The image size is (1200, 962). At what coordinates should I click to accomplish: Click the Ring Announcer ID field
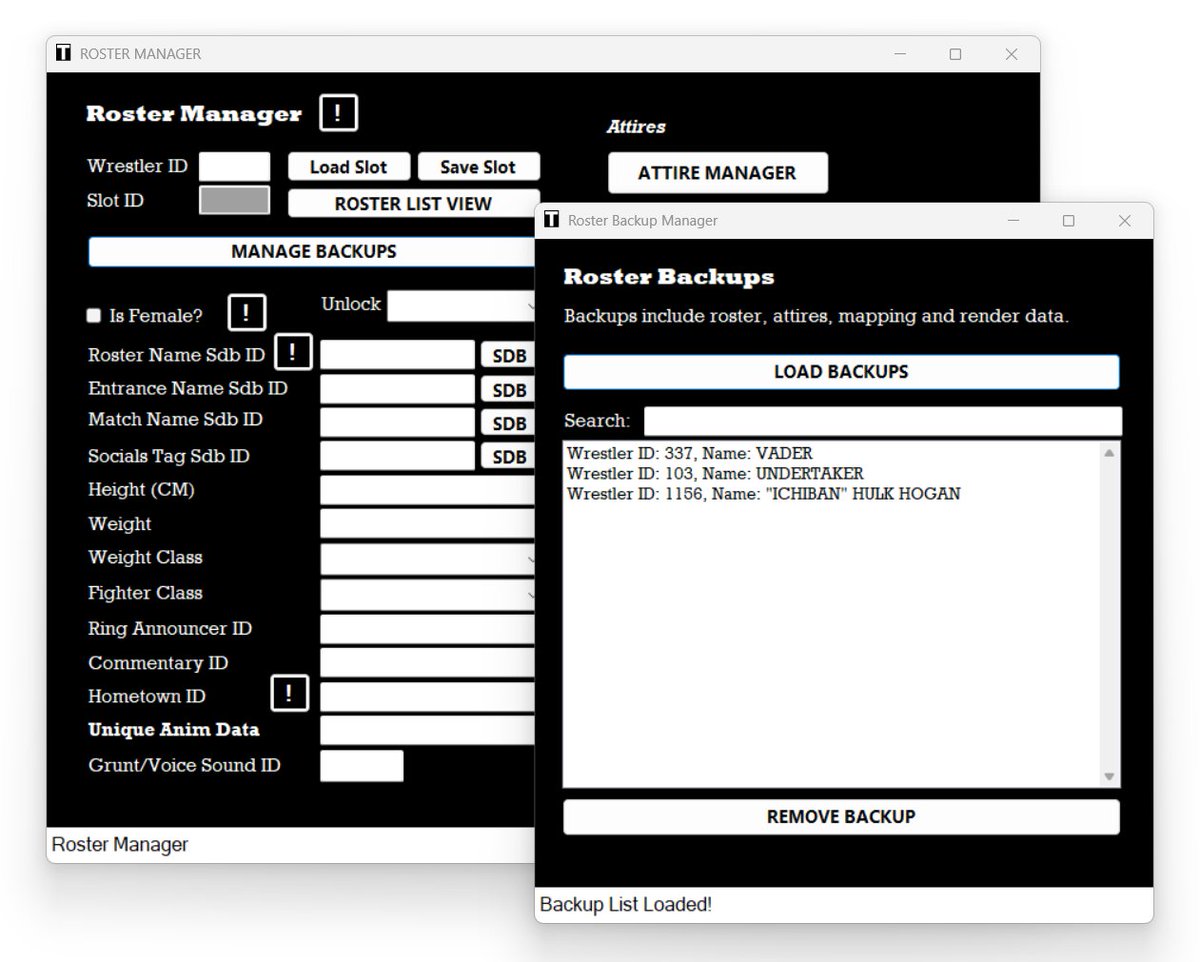tap(428, 629)
